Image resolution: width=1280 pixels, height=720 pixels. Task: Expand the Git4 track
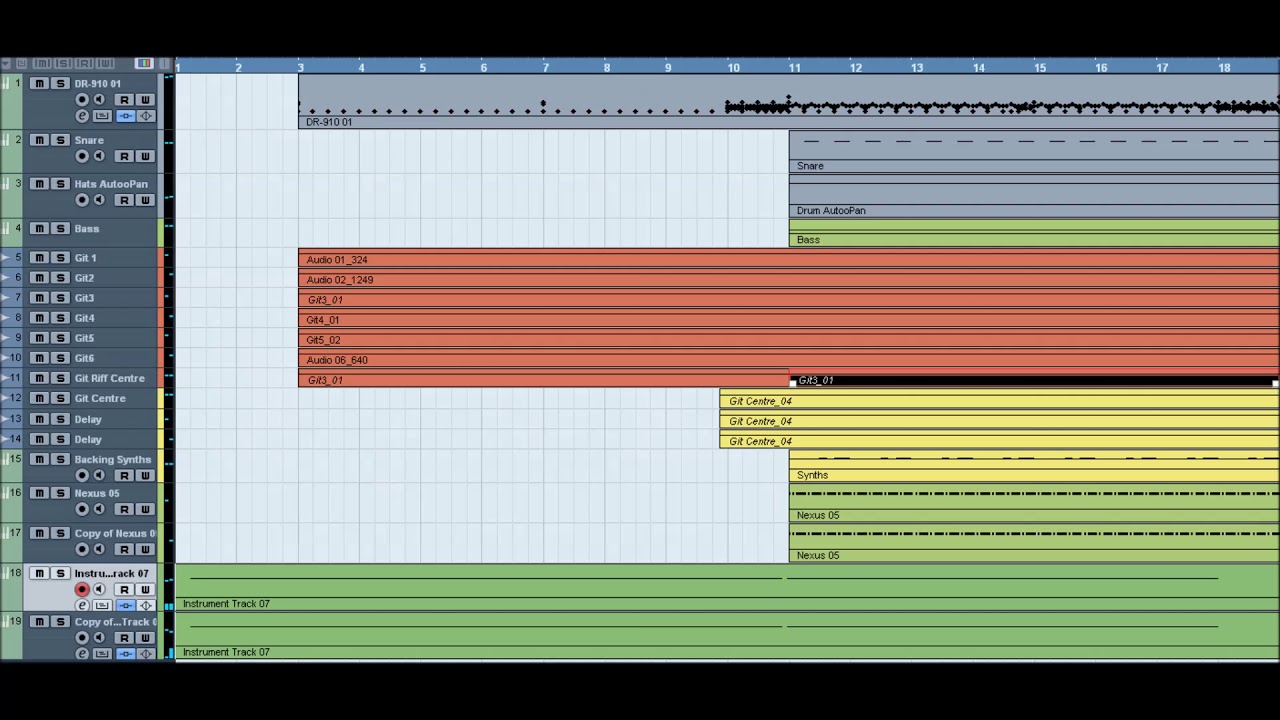pyautogui.click(x=6, y=318)
